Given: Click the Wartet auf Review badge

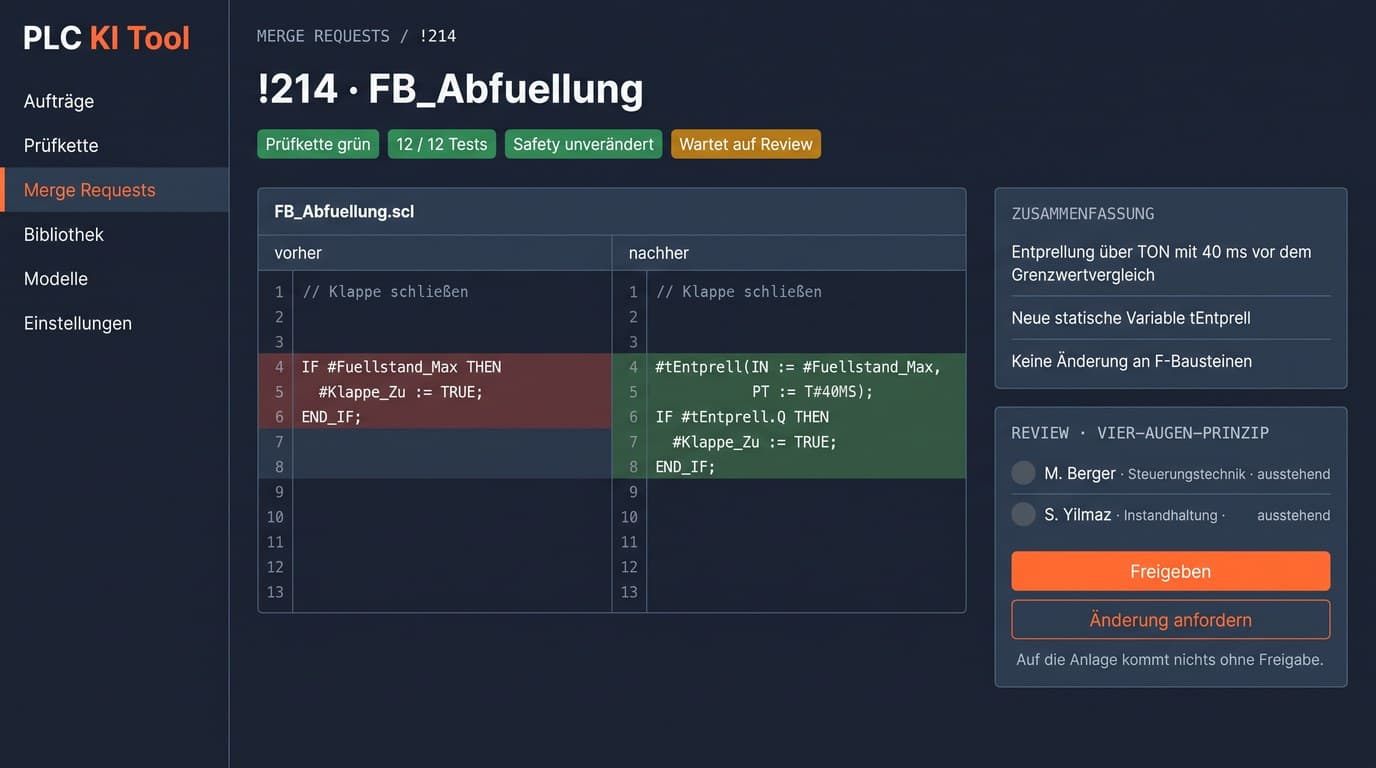Looking at the screenshot, I should pyautogui.click(x=746, y=144).
